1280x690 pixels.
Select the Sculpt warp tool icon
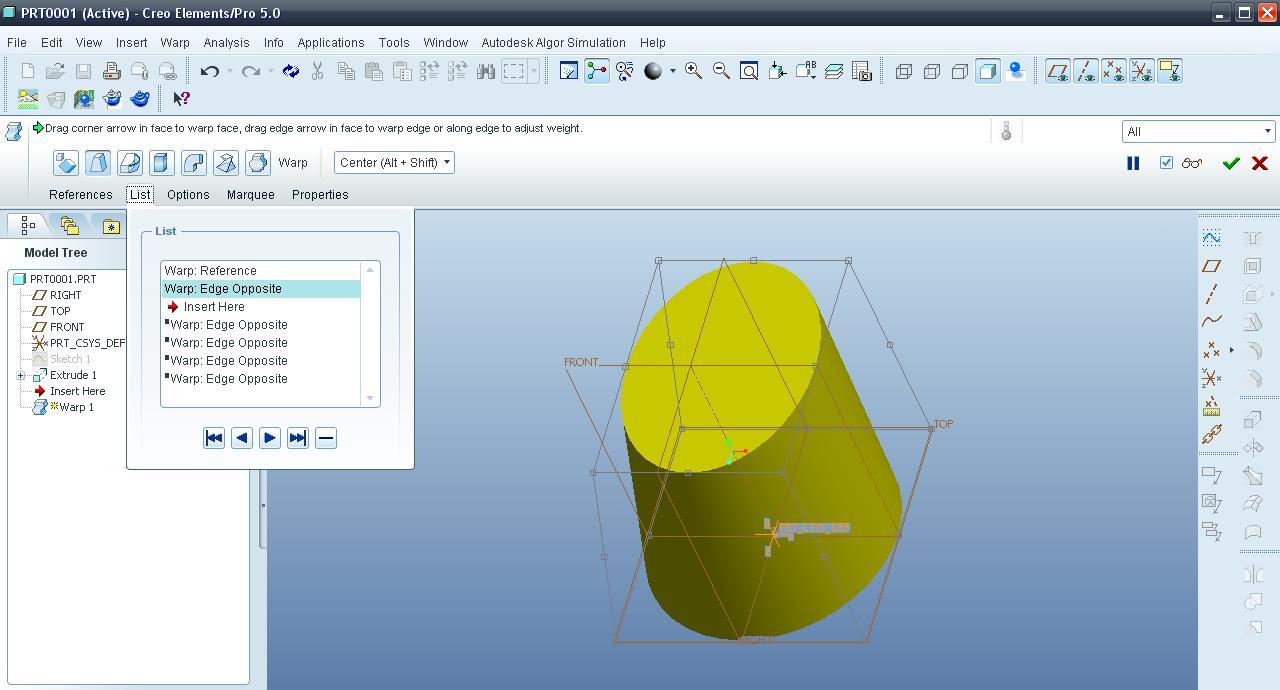click(258, 162)
